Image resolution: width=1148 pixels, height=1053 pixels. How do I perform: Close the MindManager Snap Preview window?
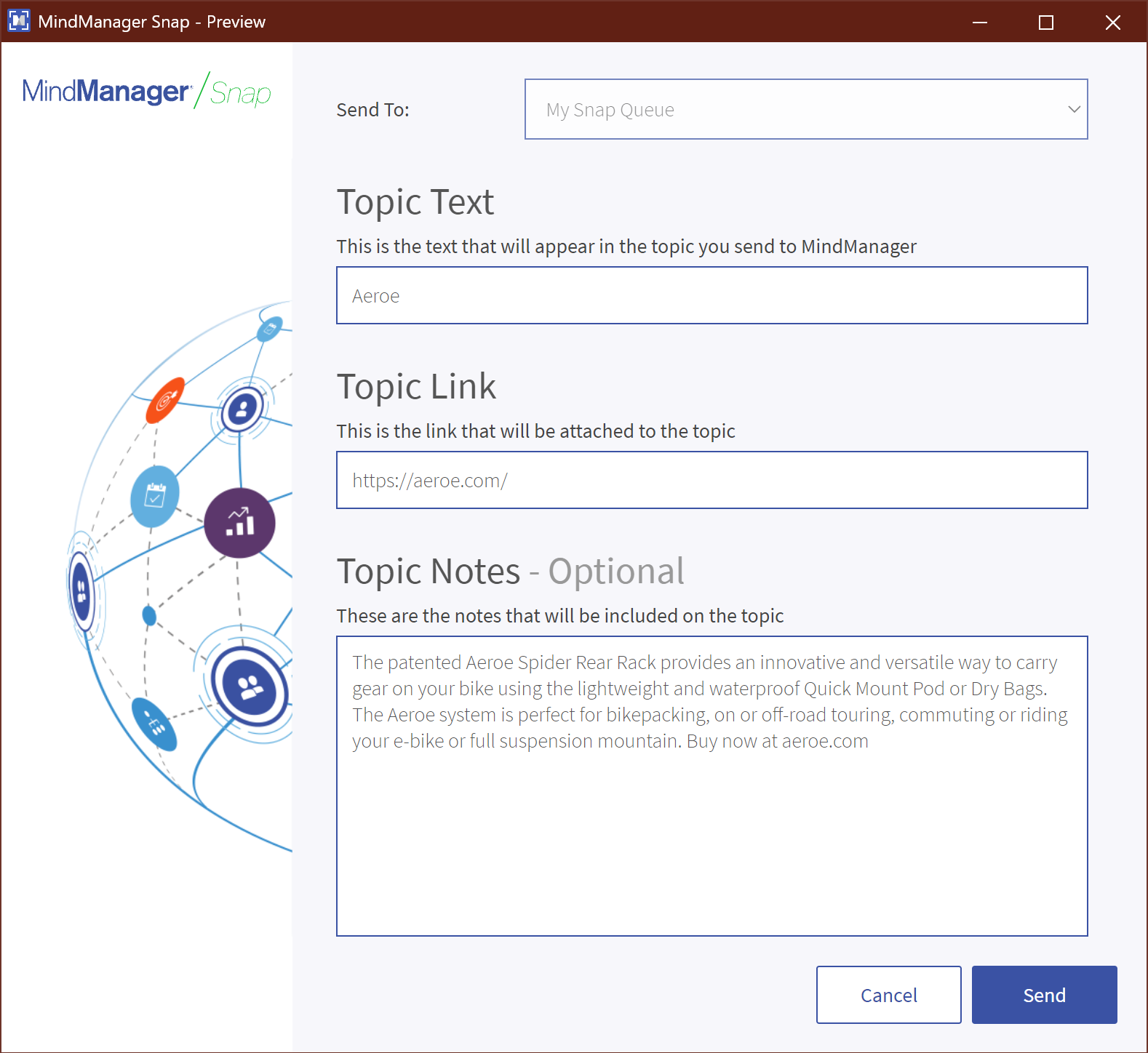click(1112, 22)
